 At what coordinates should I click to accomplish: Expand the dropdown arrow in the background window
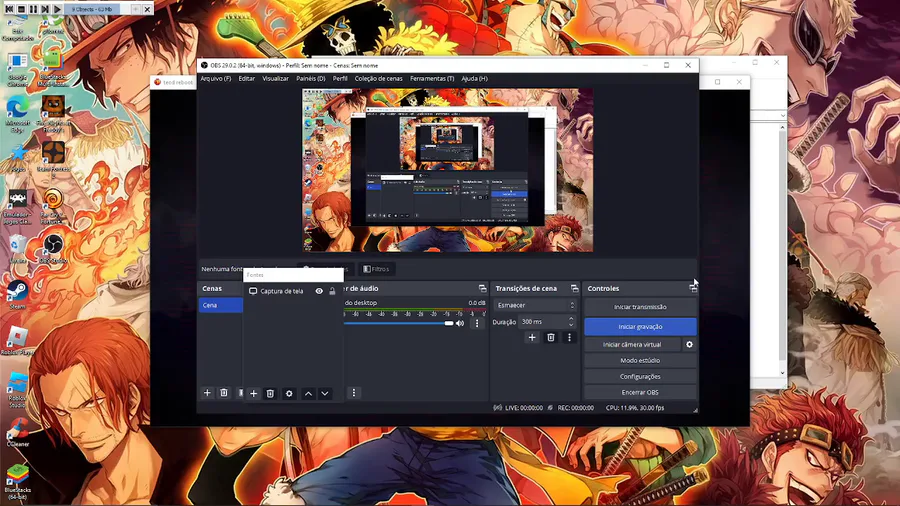click(x=782, y=115)
